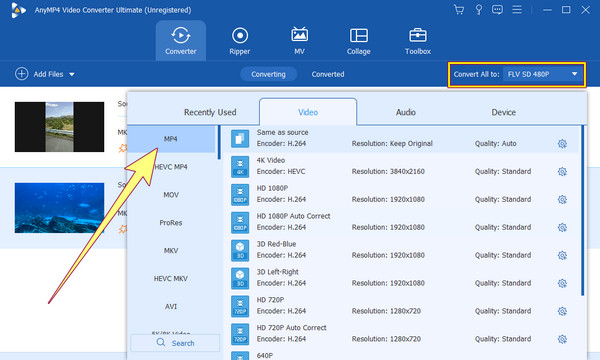600x360 pixels.
Task: Click HD 720P Auto Correct preset icon
Action: pyautogui.click(x=240, y=334)
